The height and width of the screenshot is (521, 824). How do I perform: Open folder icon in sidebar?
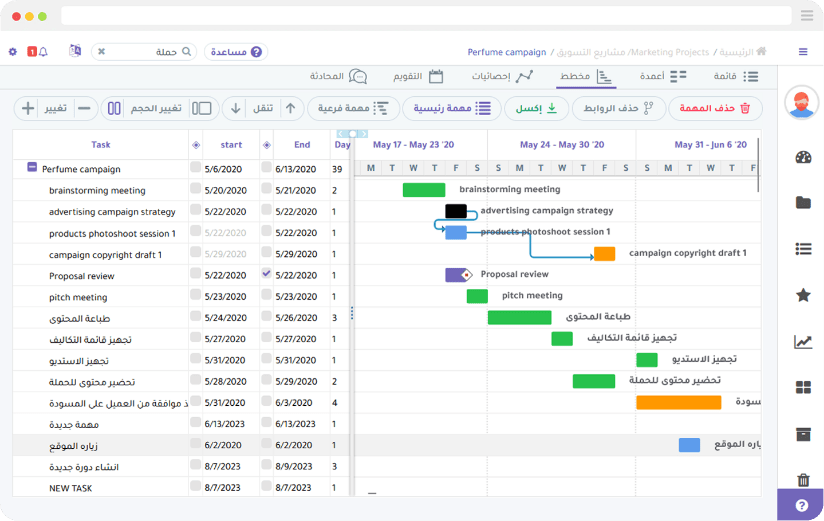(x=803, y=202)
